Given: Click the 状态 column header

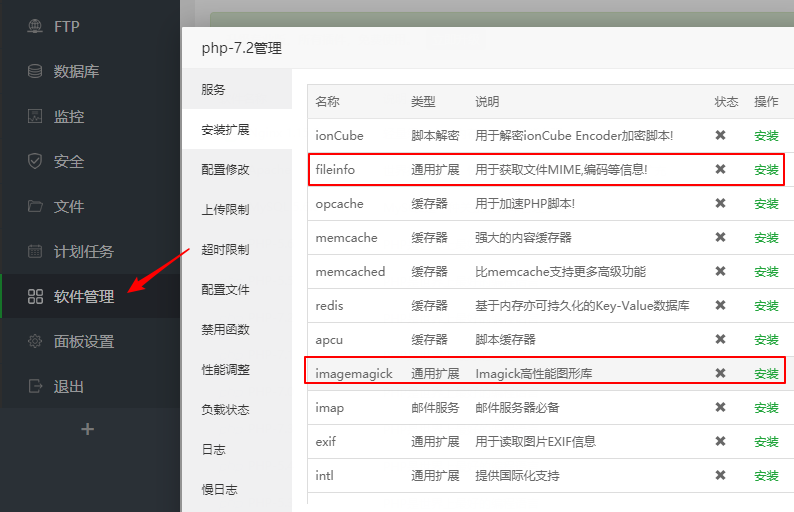Looking at the screenshot, I should [726, 101].
